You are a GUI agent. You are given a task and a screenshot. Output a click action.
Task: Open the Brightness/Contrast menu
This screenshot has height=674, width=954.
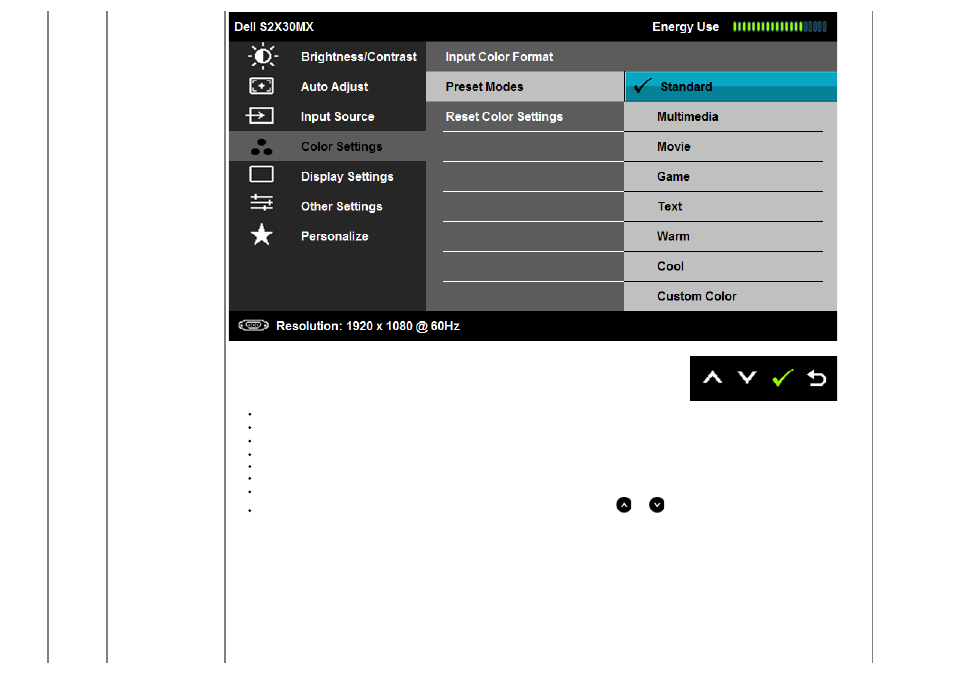327,57
